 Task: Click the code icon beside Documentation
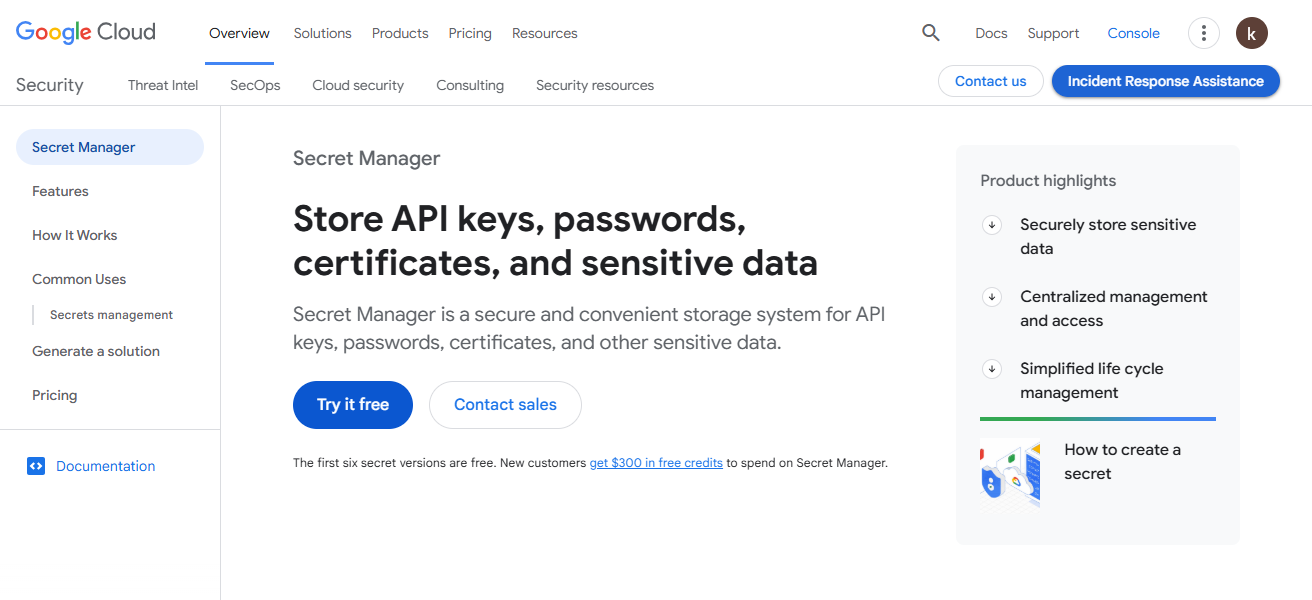coord(36,466)
